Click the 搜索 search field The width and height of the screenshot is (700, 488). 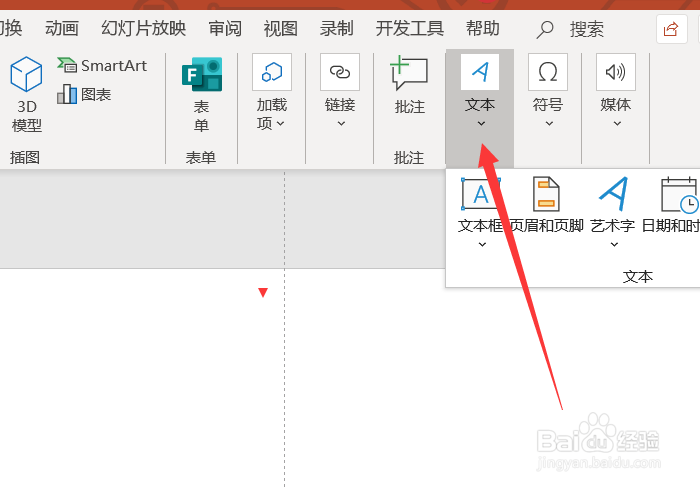click(x=587, y=29)
